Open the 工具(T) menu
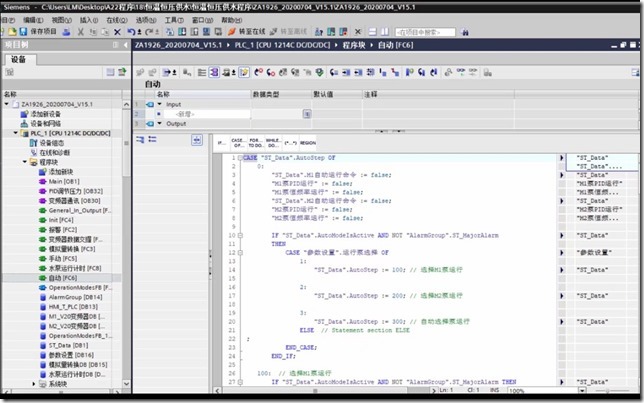This screenshot has height=403, width=644. pos(174,20)
